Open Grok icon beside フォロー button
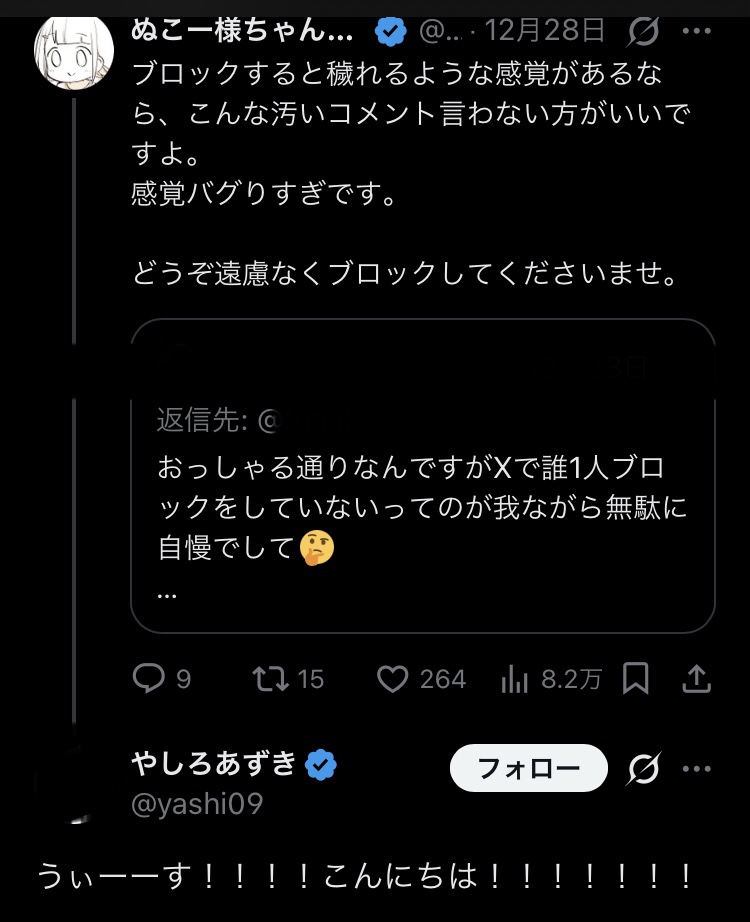 643,768
